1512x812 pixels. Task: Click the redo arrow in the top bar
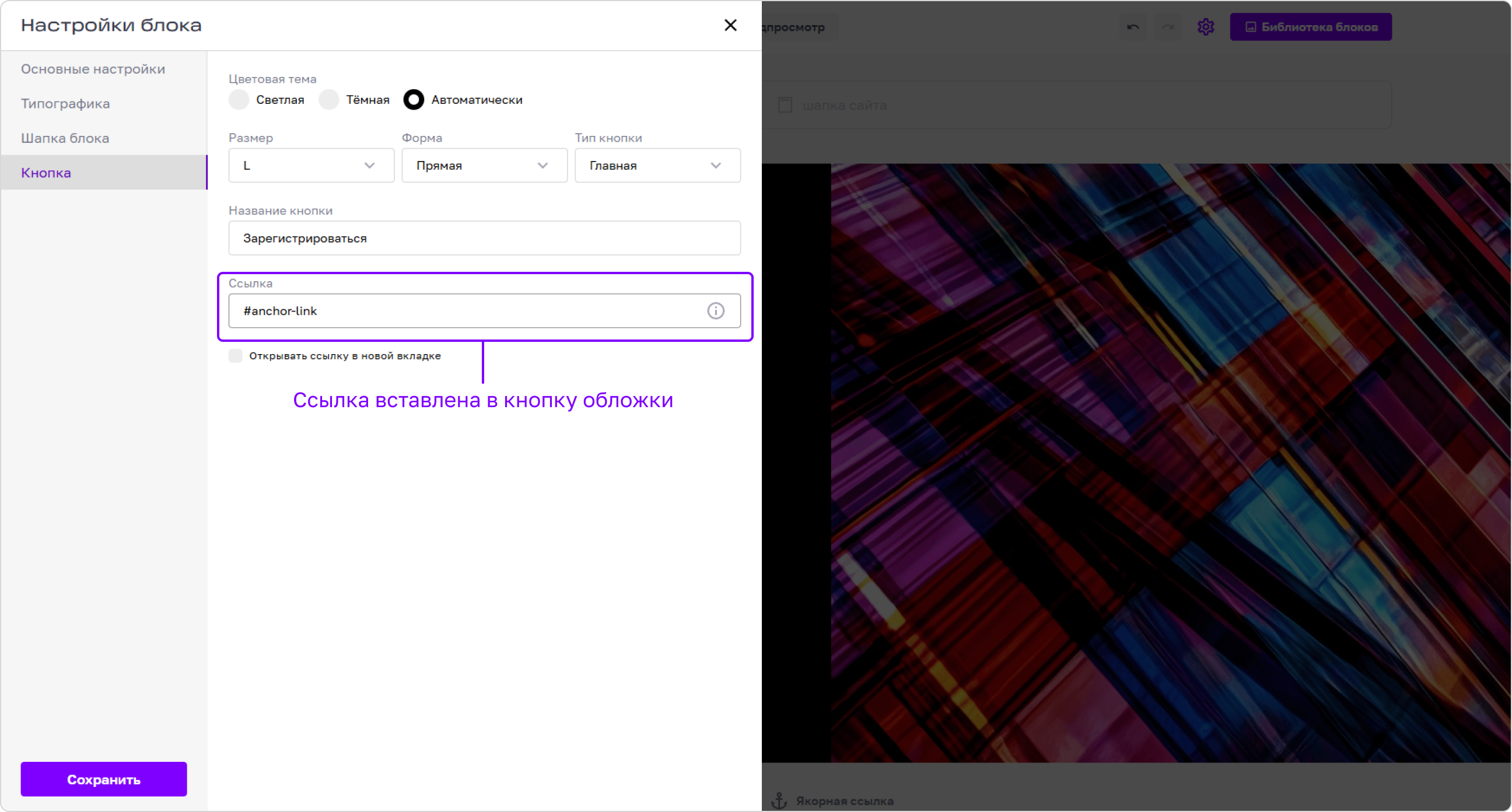1168,27
